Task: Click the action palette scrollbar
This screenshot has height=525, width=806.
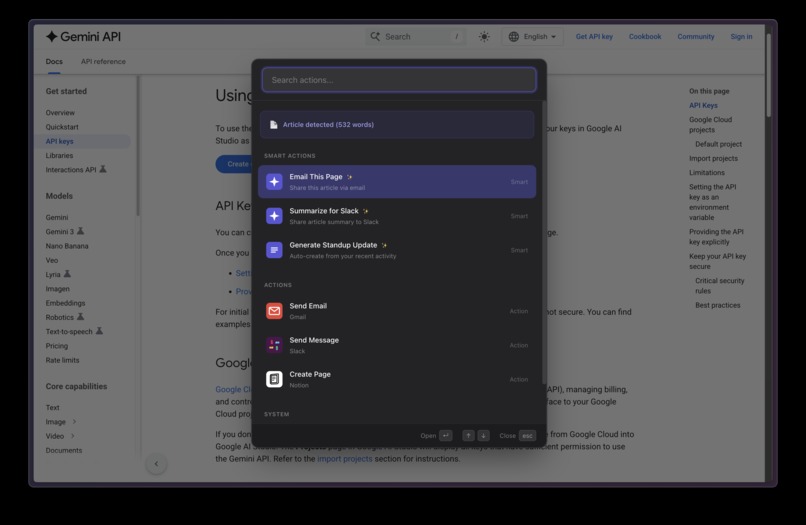Action: coord(544,242)
